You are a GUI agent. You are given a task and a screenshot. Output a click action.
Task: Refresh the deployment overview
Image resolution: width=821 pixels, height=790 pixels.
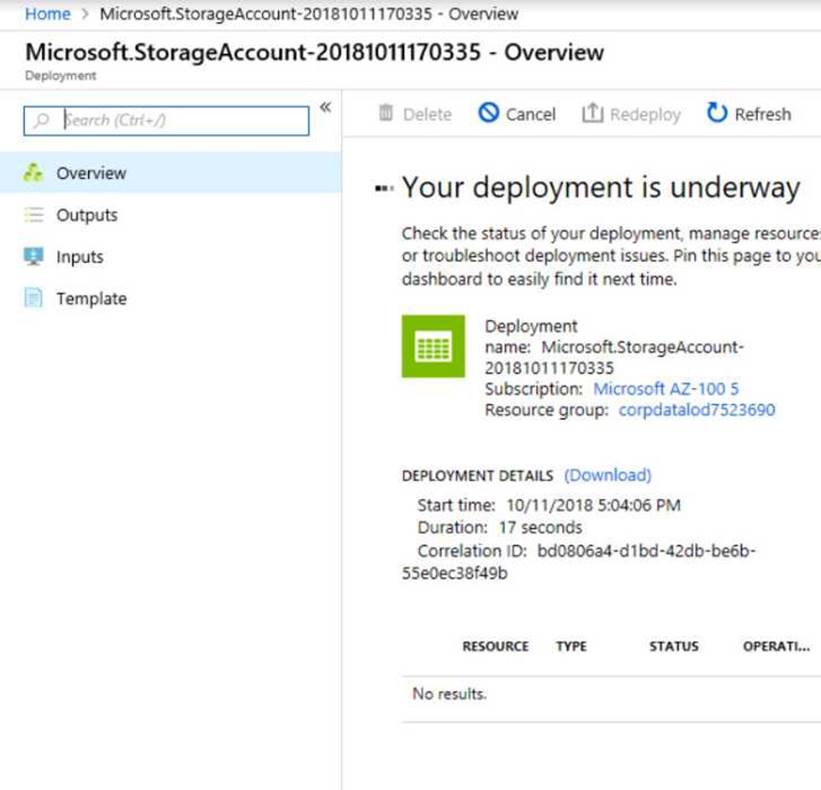click(x=749, y=113)
